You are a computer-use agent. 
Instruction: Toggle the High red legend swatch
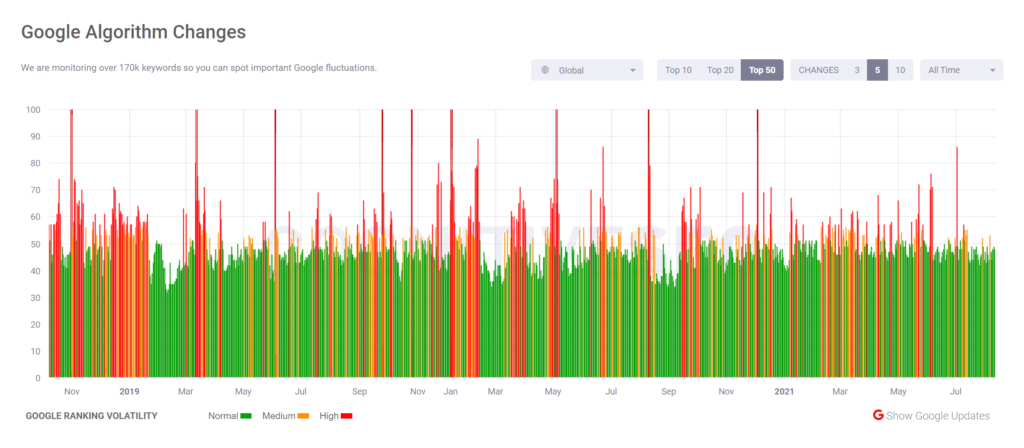(346, 416)
